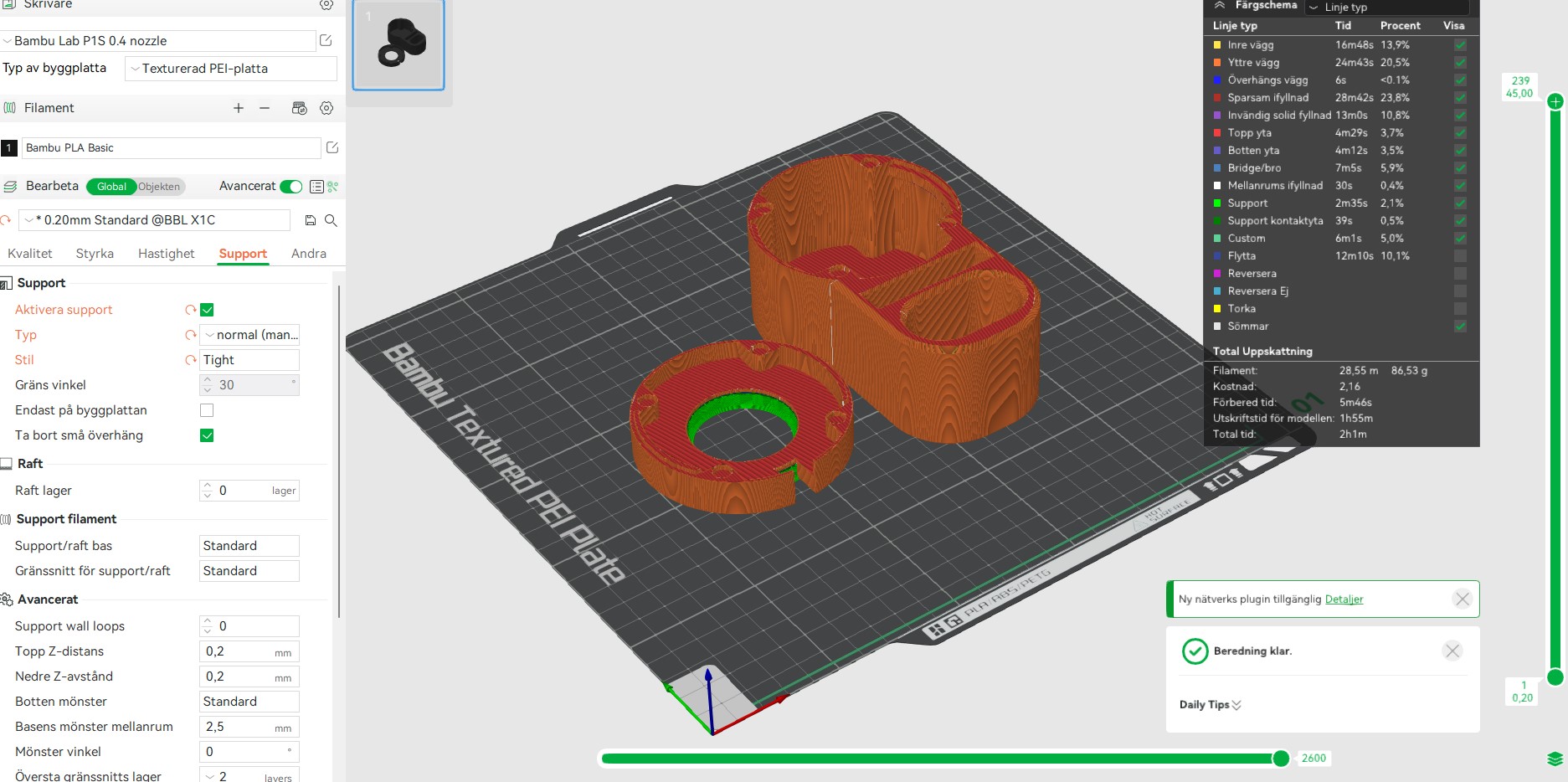Click the lower vertical layer slider handle

[1555, 677]
